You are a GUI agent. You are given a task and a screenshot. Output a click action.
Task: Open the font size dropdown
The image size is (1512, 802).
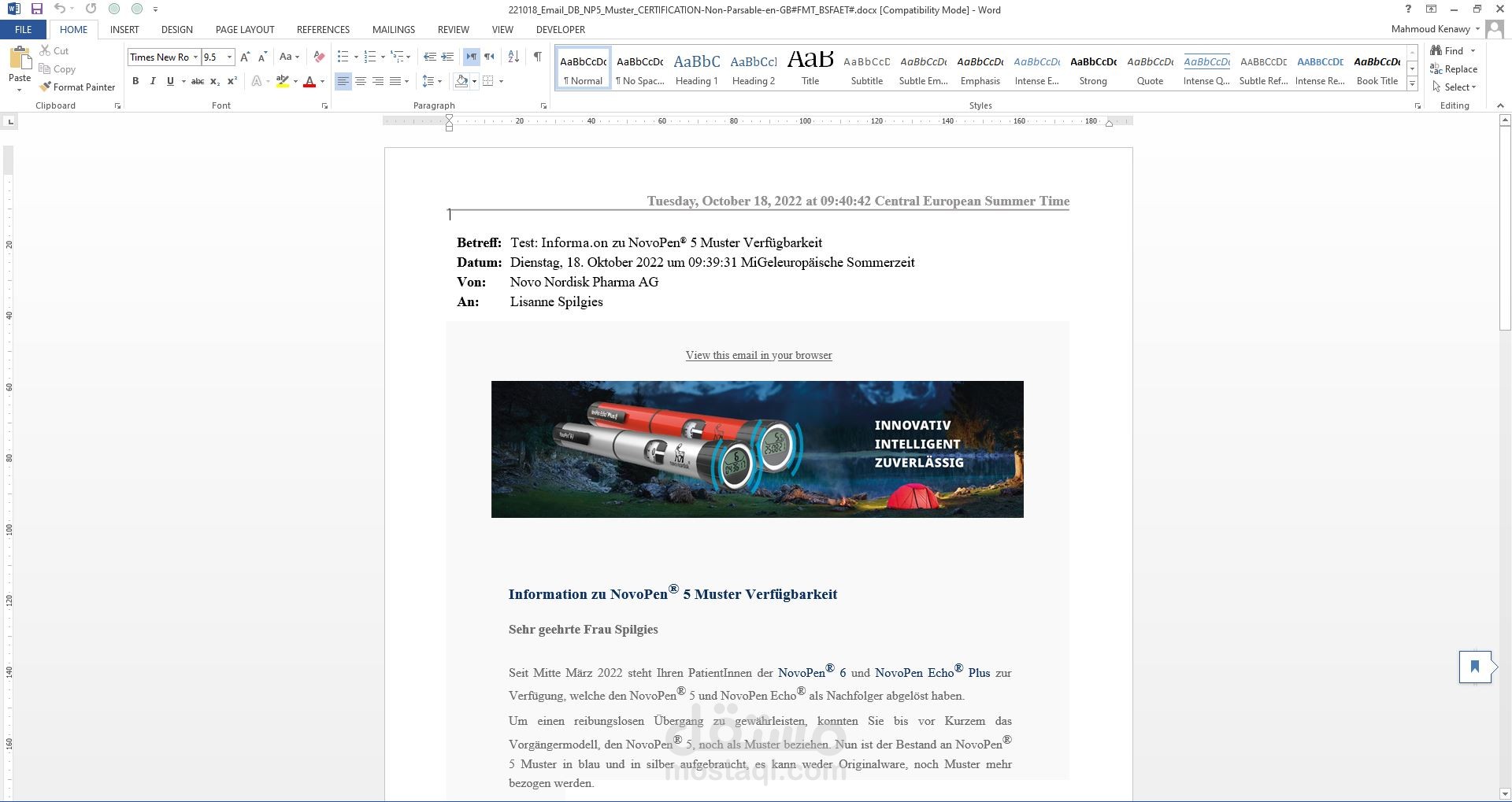pos(229,57)
